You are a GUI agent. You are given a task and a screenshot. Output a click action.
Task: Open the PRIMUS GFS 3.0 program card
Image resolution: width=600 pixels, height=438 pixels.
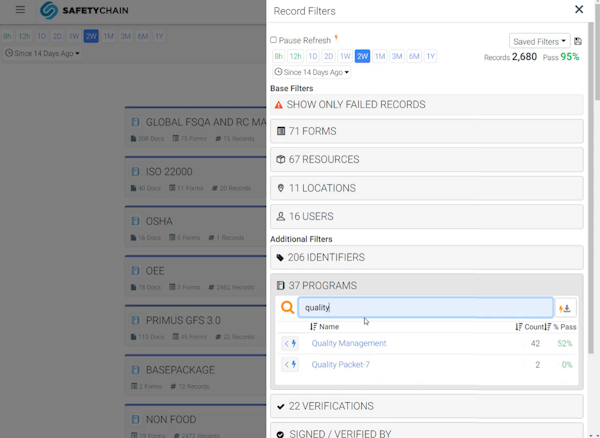tap(196, 326)
